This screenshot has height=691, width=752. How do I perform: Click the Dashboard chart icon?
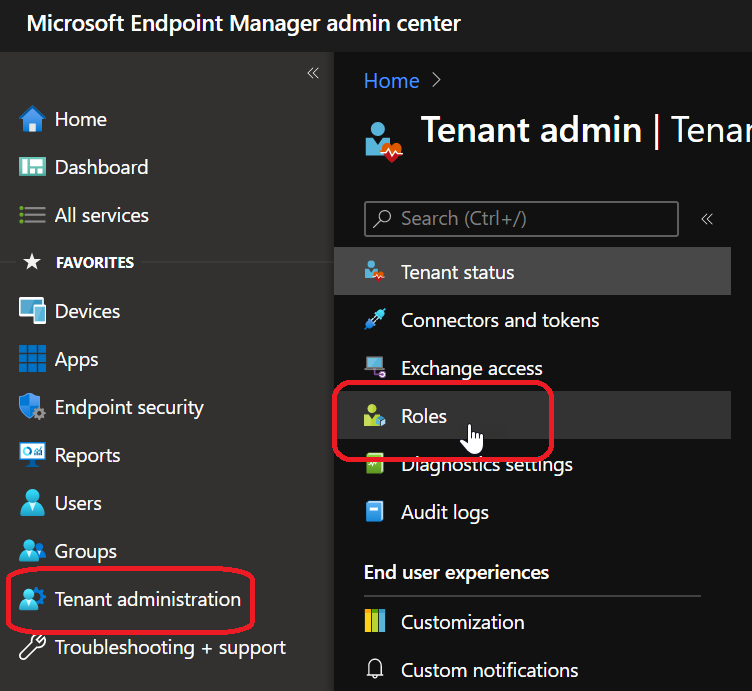(32, 167)
